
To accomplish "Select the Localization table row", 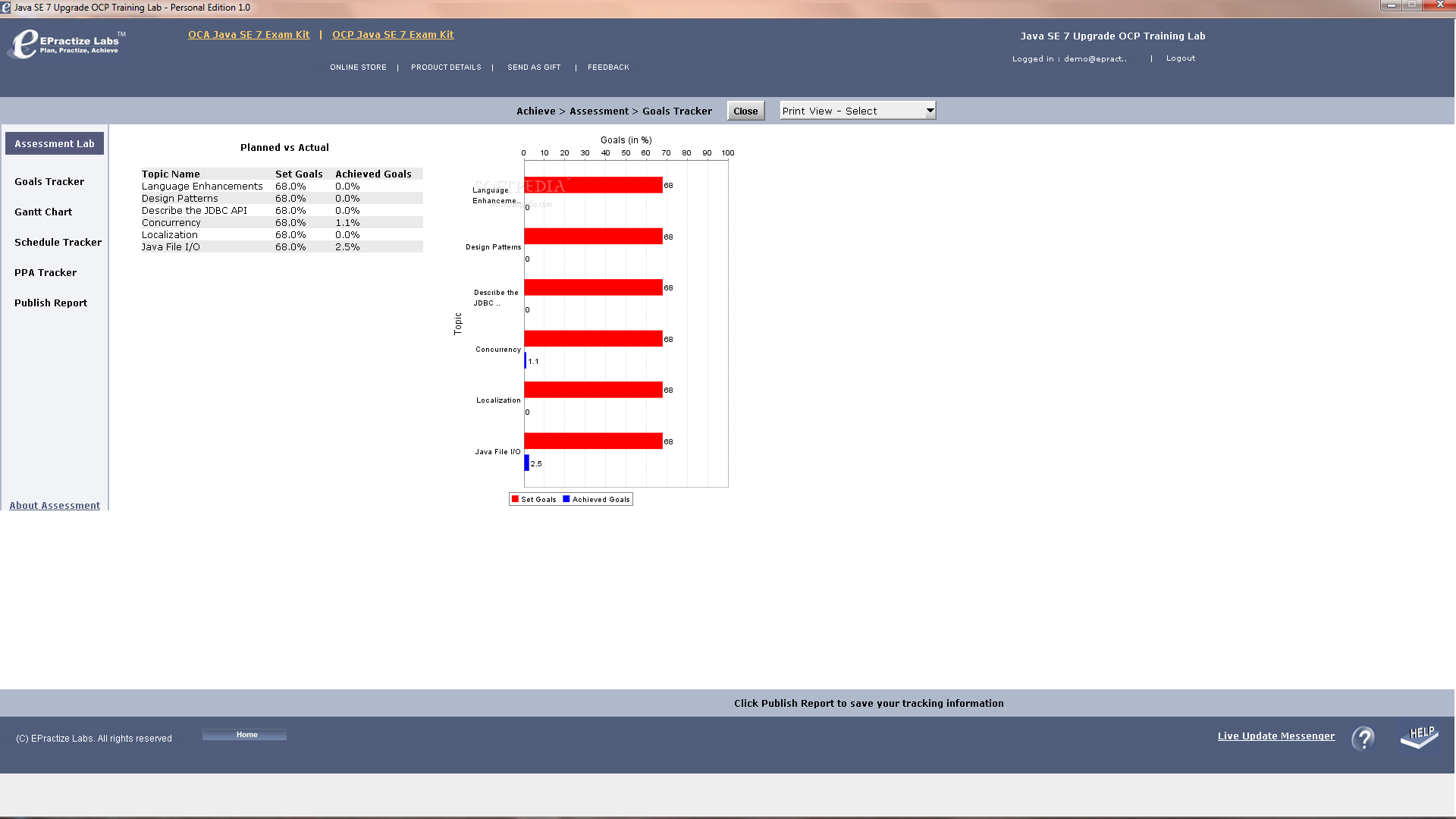I will pos(282,234).
